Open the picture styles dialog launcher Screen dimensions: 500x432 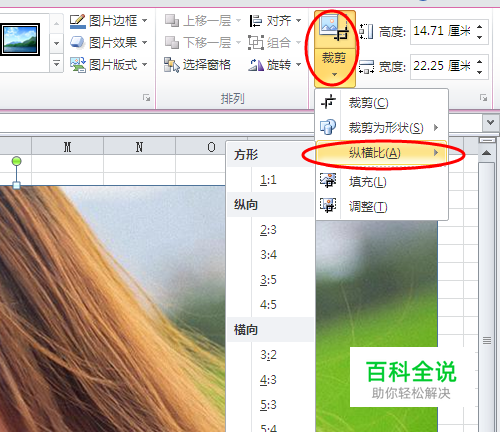point(146,98)
